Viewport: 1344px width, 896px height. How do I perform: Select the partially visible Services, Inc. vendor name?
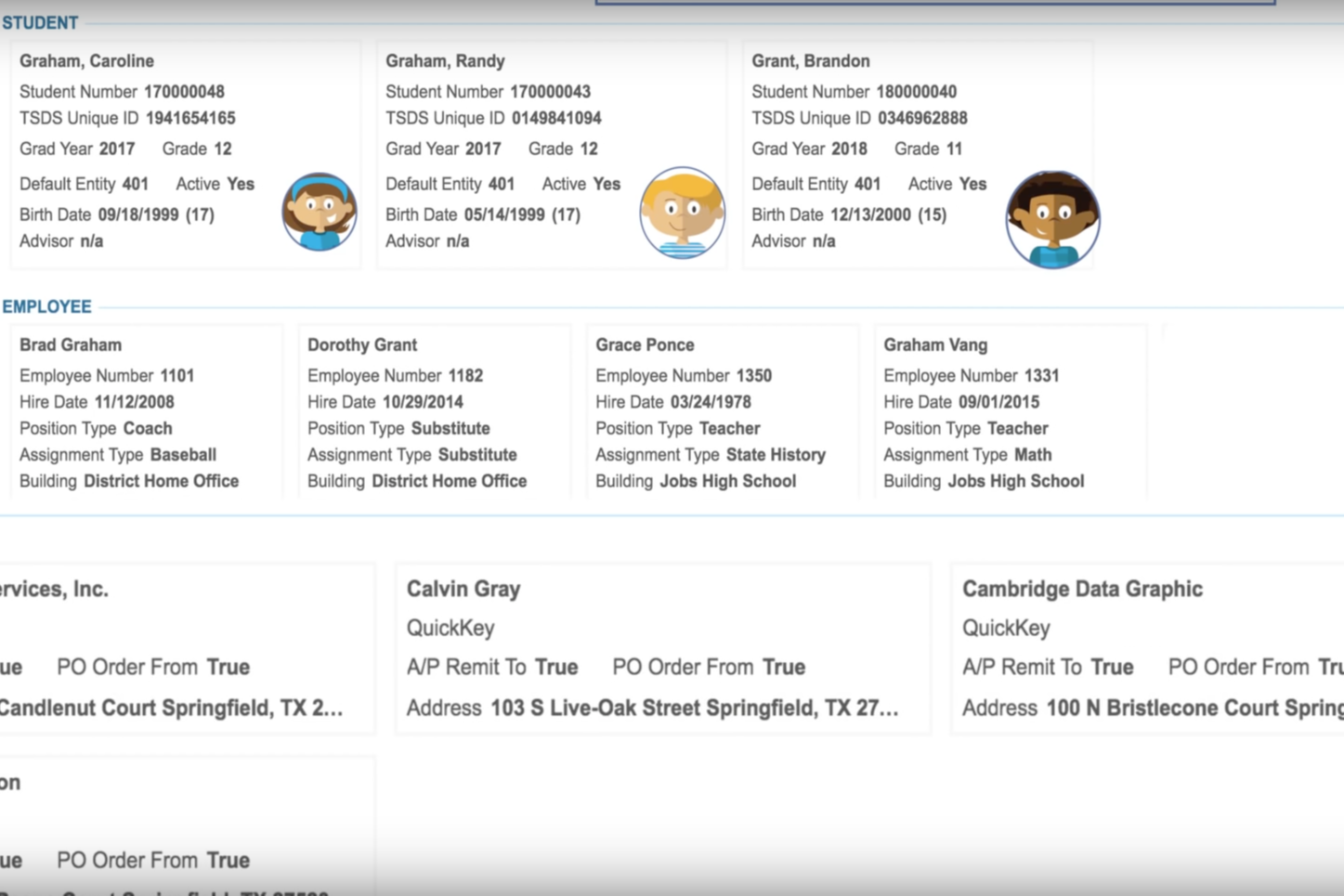coord(54,590)
